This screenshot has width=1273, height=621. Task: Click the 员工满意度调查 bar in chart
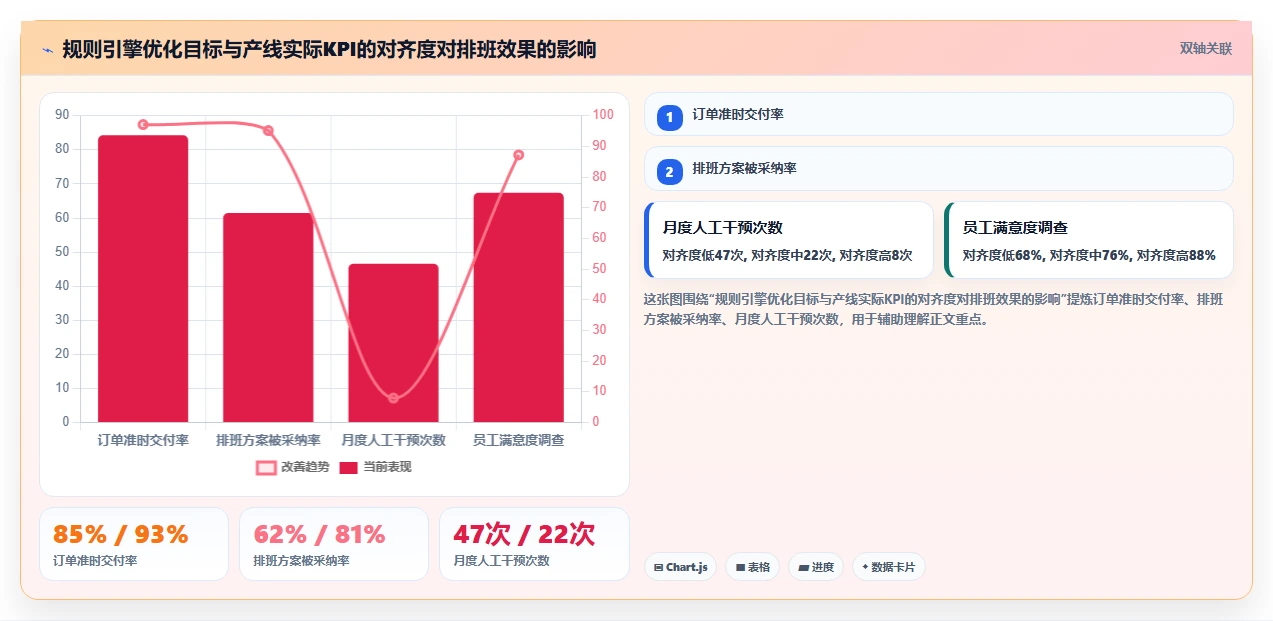pyautogui.click(x=518, y=307)
